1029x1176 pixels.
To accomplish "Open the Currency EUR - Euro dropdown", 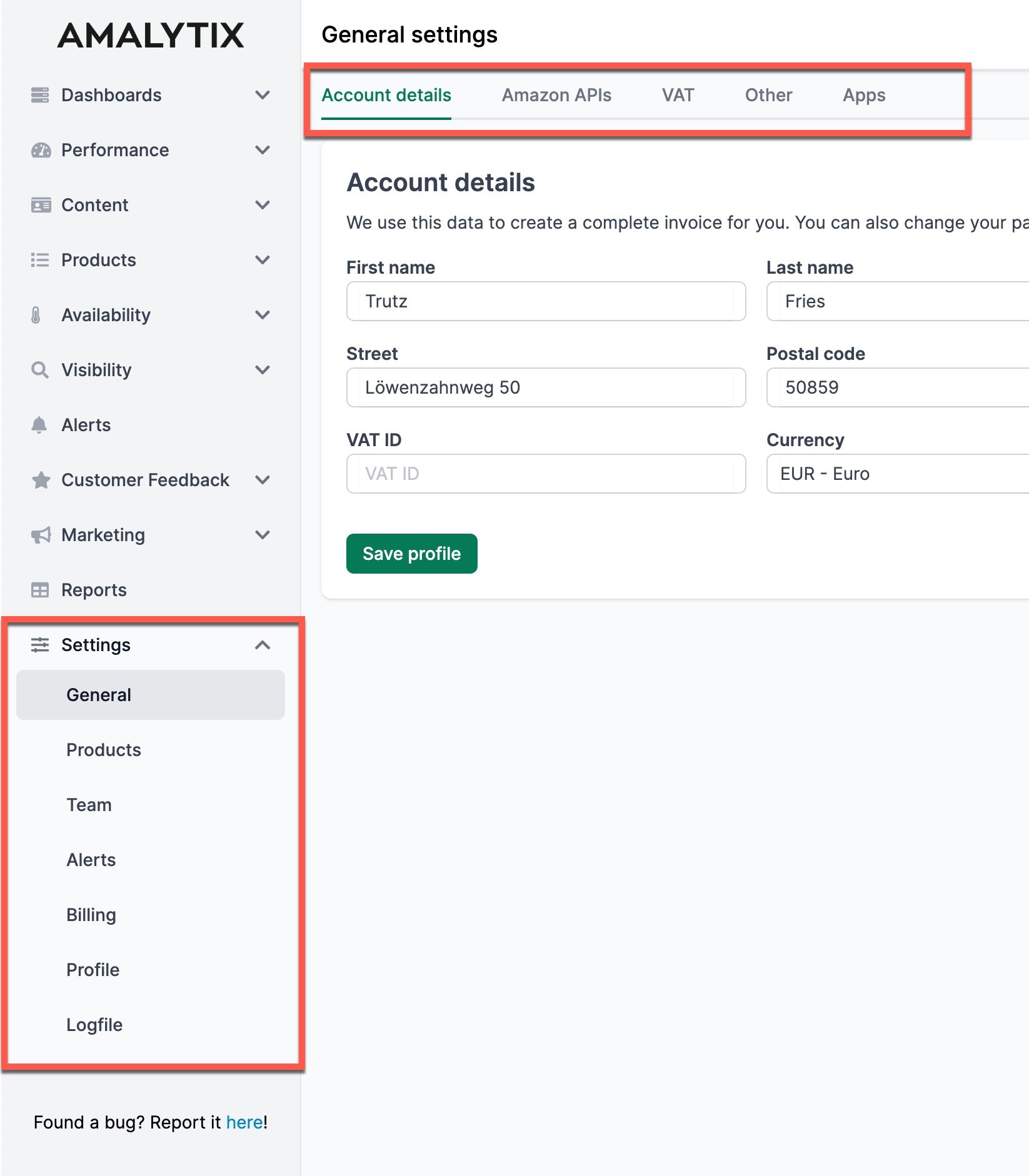I will pyautogui.click(x=898, y=474).
